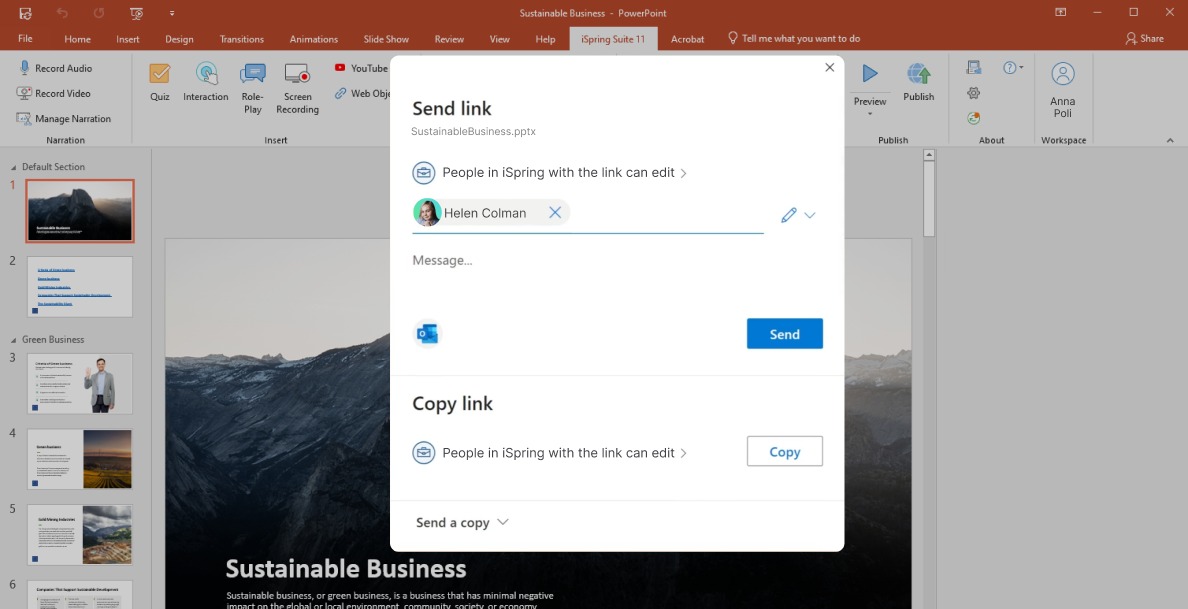Image resolution: width=1188 pixels, height=609 pixels.
Task: Insert a Web Object
Action: coord(362,93)
